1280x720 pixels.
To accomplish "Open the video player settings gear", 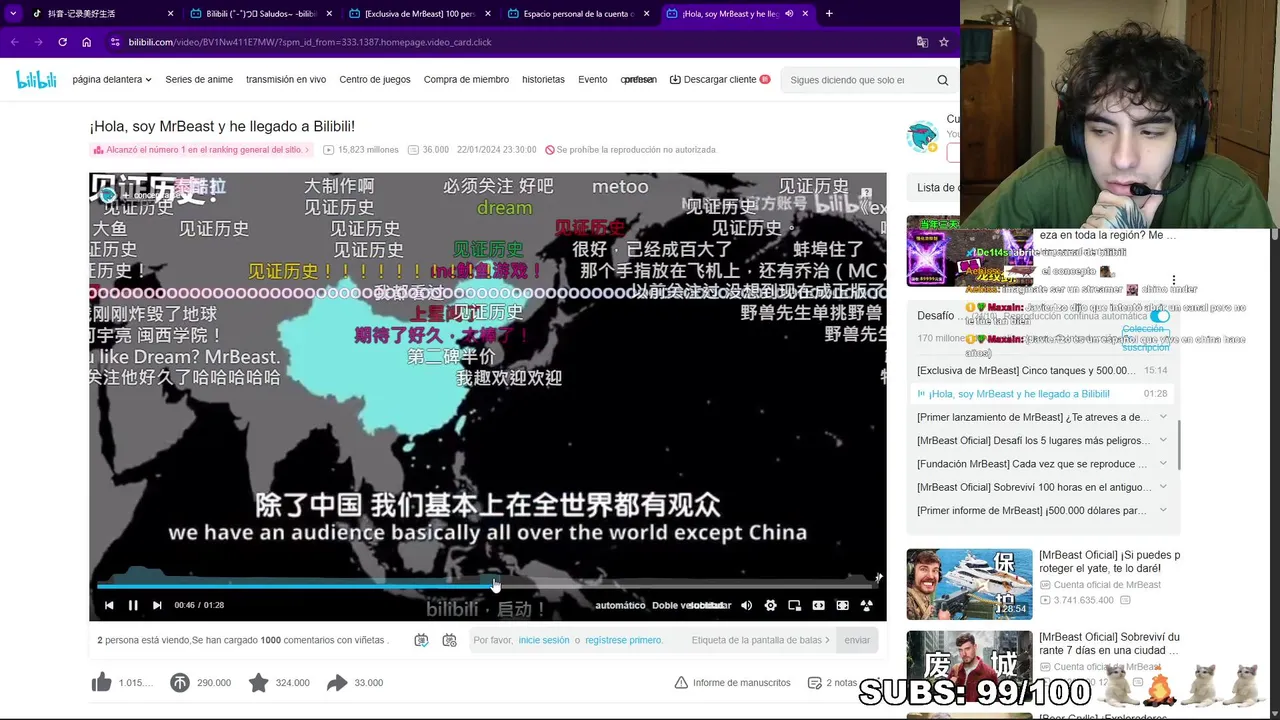I will click(x=770, y=605).
